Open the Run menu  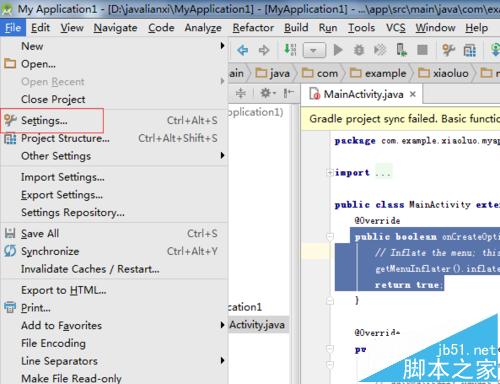coord(328,28)
